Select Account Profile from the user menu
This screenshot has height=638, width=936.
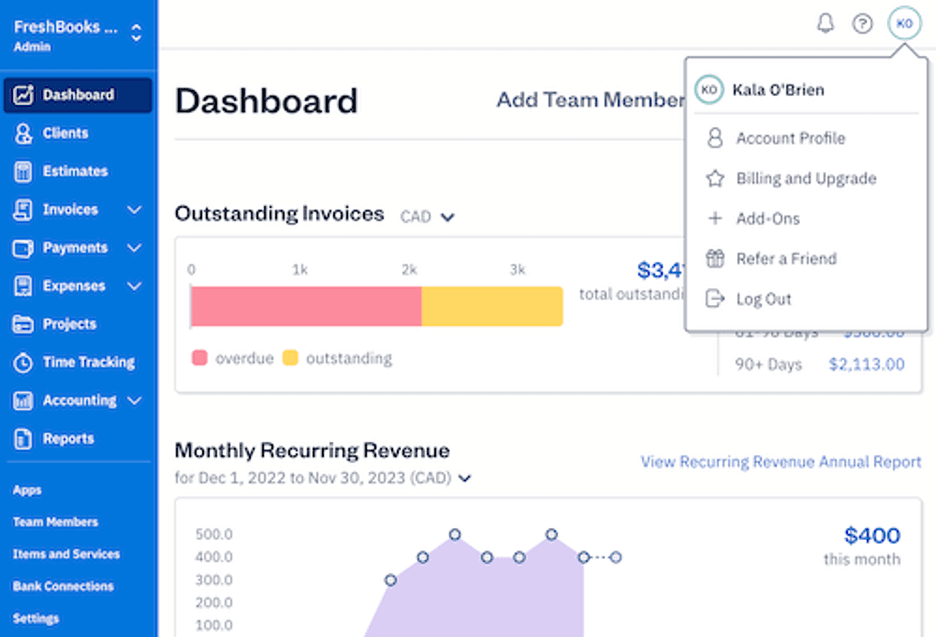click(790, 138)
